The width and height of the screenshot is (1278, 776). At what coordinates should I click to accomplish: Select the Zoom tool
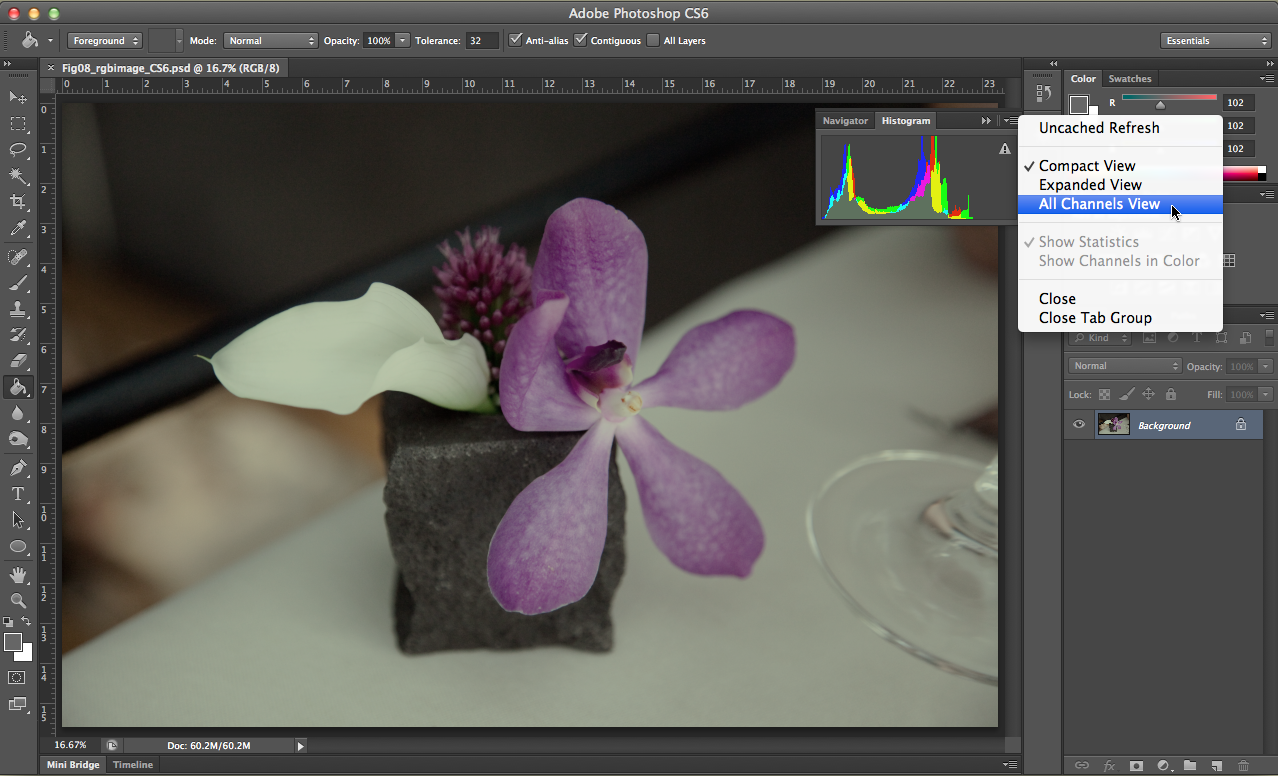coord(18,600)
